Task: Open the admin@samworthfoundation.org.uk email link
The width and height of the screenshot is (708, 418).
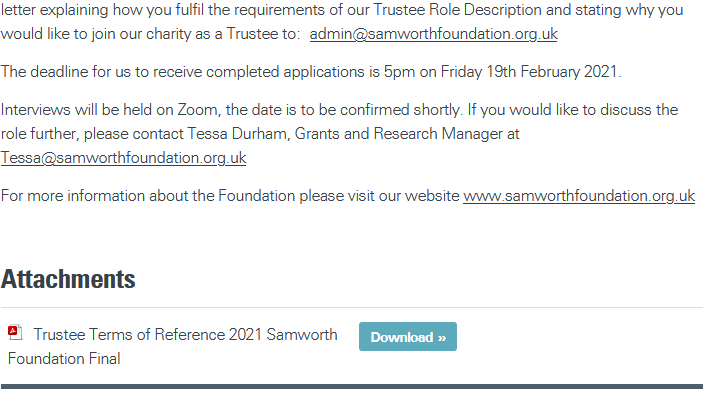Action: (x=433, y=34)
